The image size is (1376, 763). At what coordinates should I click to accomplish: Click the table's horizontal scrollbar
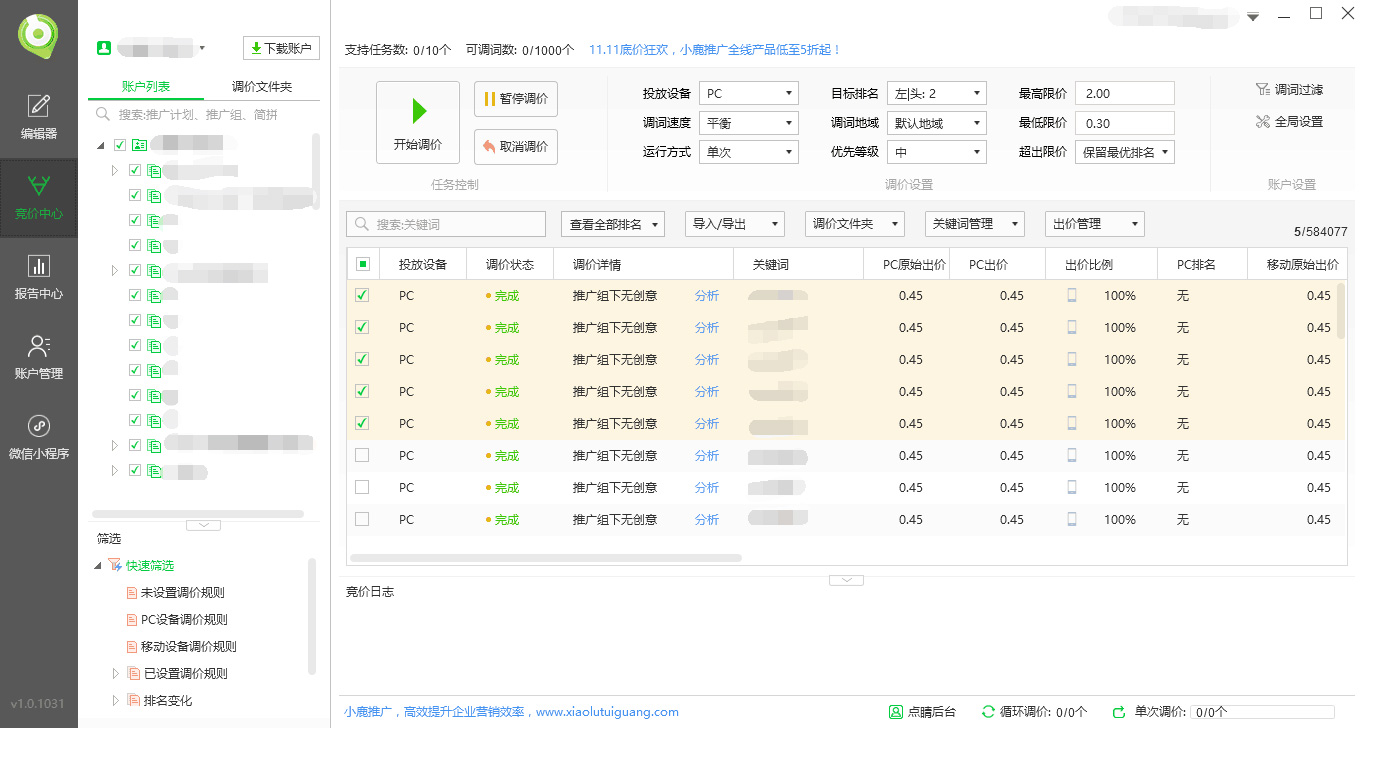coord(546,558)
